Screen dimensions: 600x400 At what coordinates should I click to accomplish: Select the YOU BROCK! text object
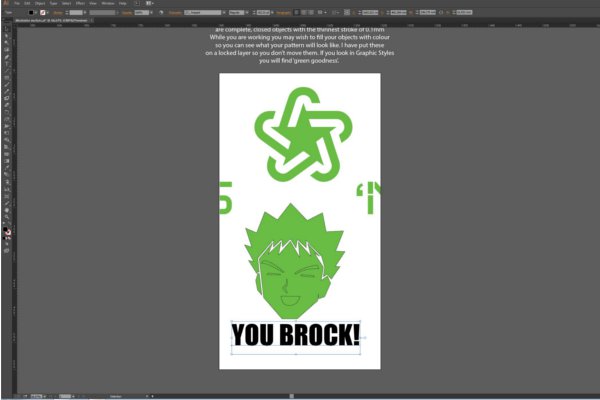tap(296, 335)
